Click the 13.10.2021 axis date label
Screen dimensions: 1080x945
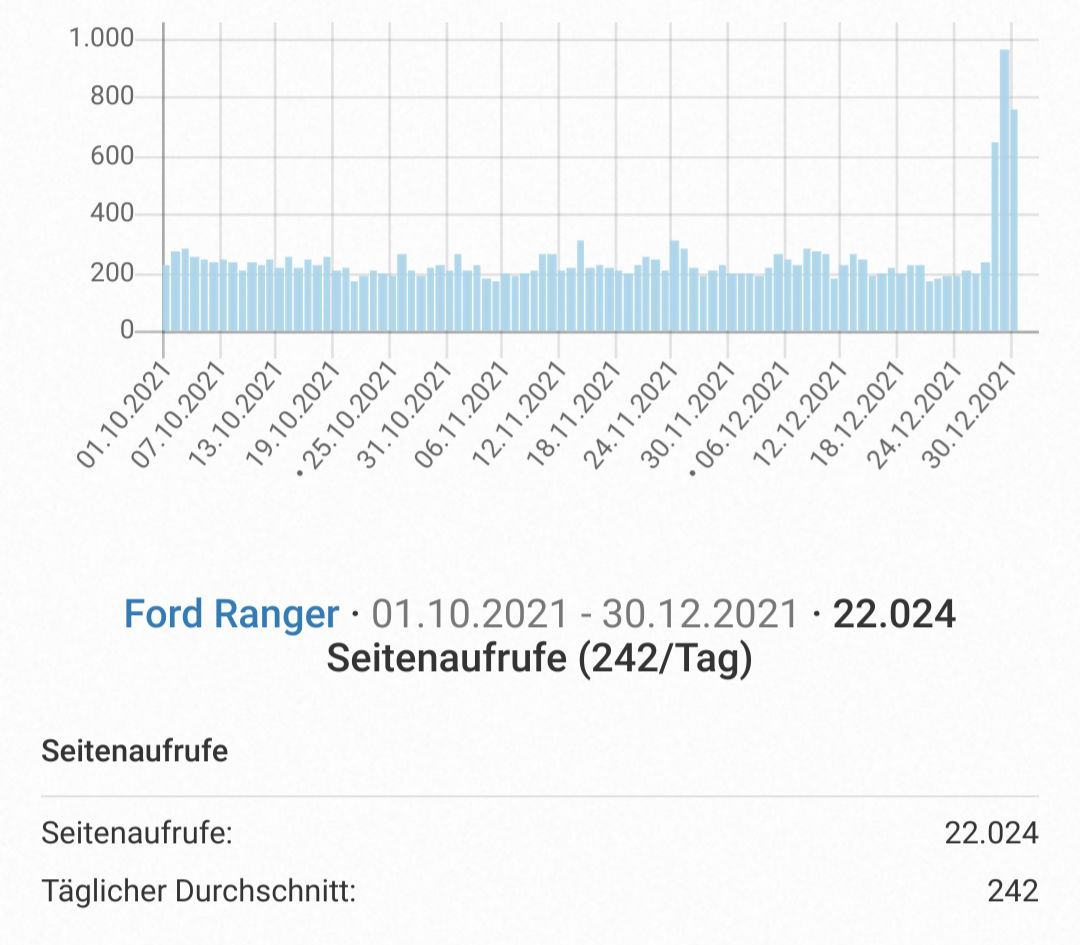point(237,415)
